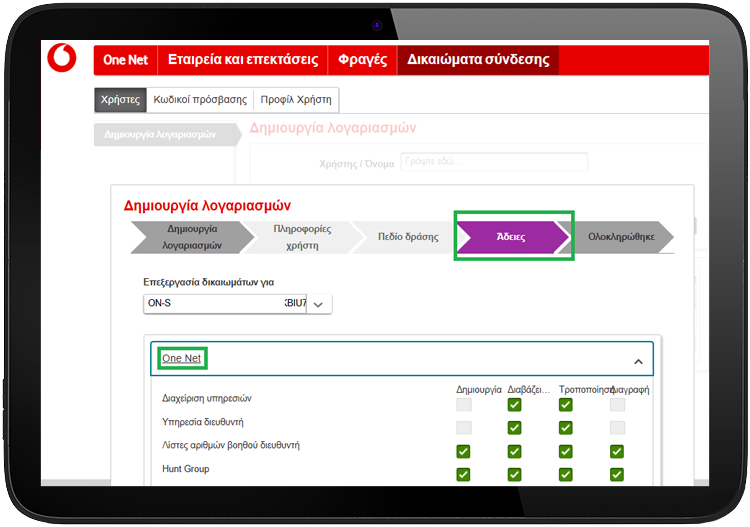750x527 pixels.
Task: Click the red Δημιουργία λογαριασμών dialog title
Action: [x=207, y=206]
